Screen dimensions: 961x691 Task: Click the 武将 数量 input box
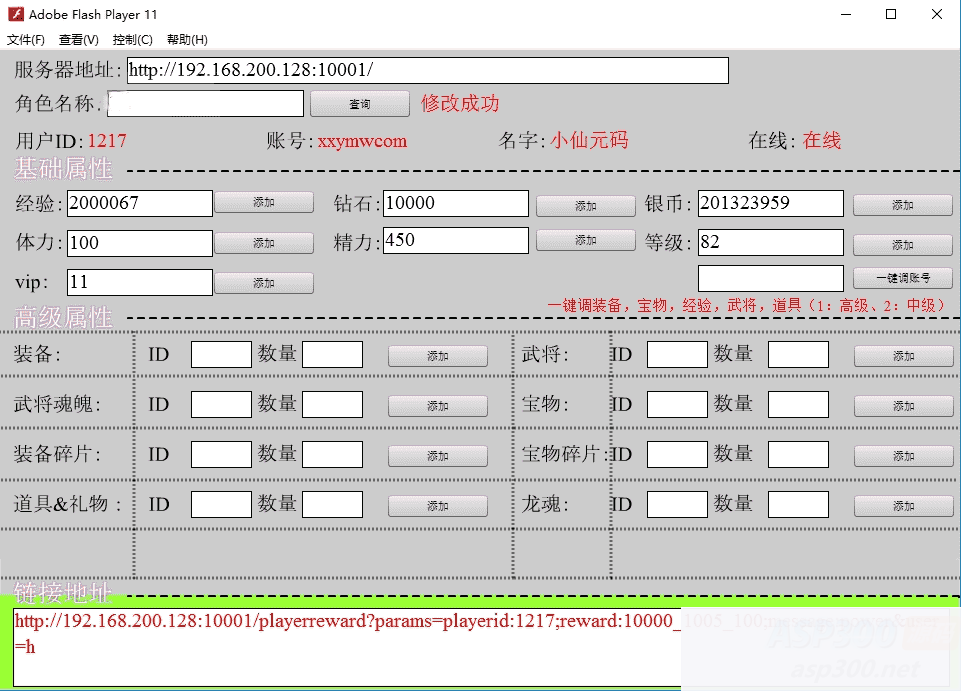pyautogui.click(x=797, y=355)
